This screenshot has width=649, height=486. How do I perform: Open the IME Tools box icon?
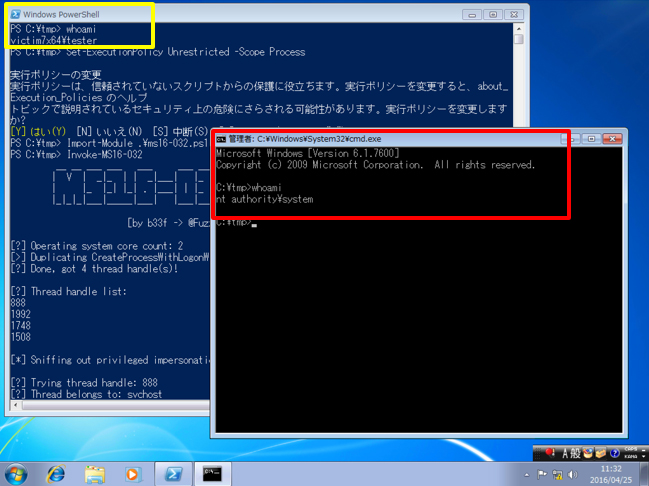[601, 453]
